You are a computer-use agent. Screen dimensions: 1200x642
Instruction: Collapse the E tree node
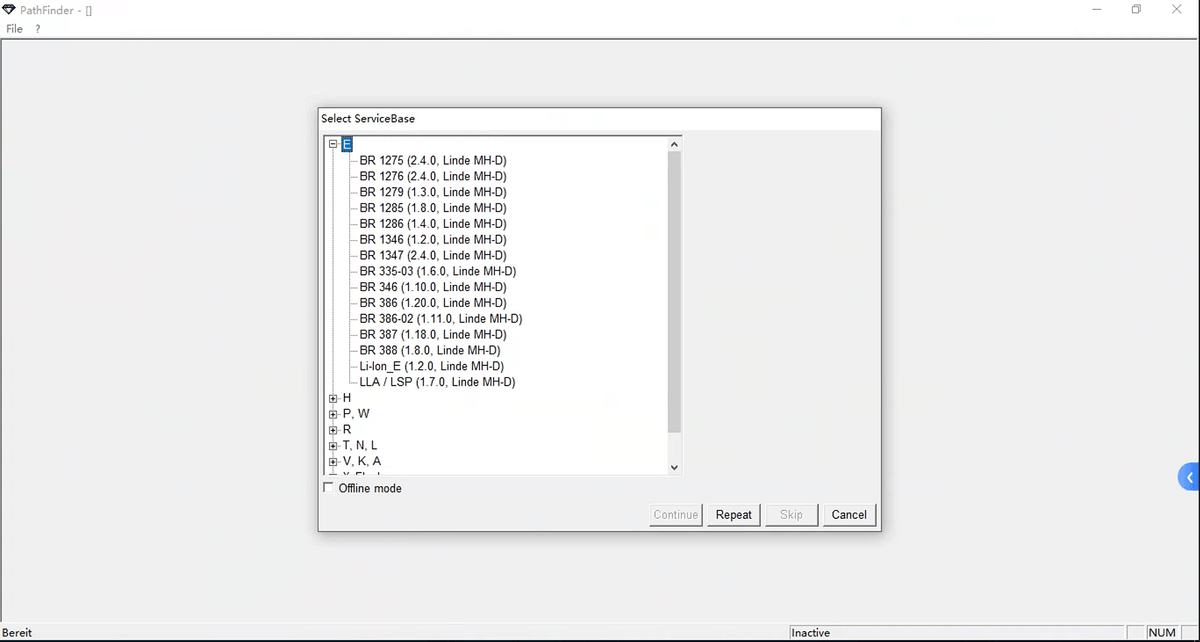(333, 144)
